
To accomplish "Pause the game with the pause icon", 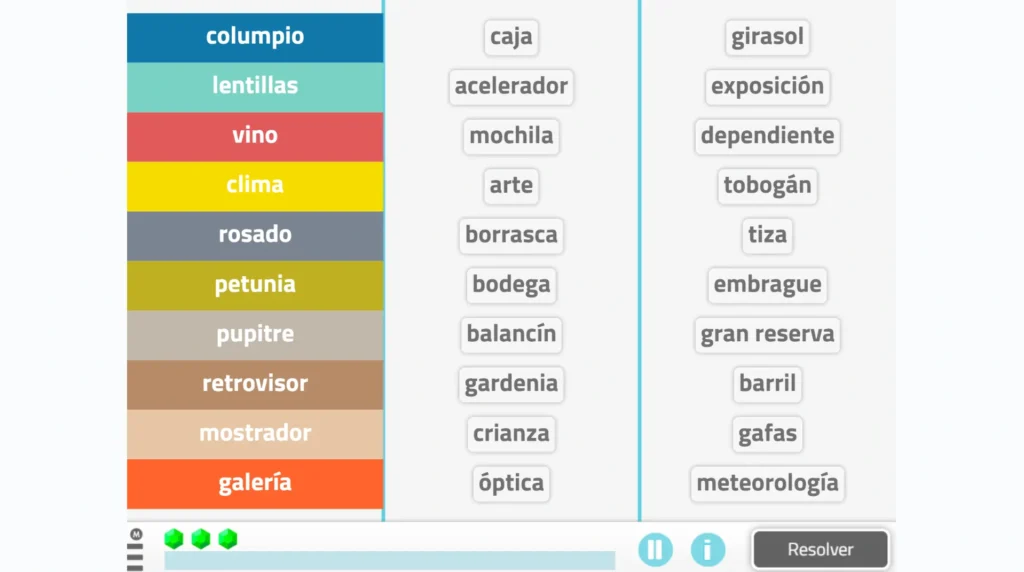I will [655, 549].
